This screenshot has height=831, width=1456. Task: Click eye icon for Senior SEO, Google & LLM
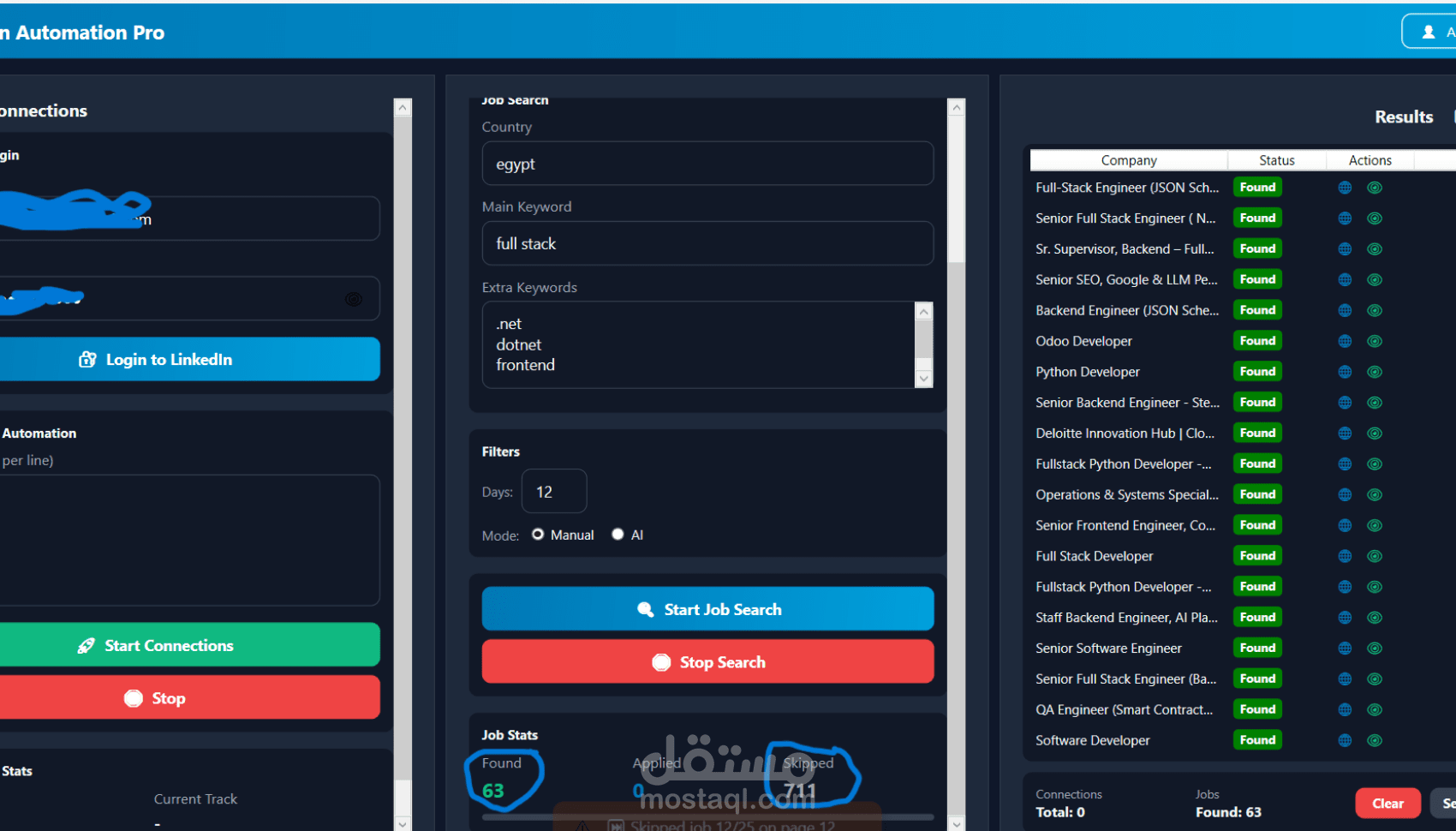click(x=1375, y=280)
